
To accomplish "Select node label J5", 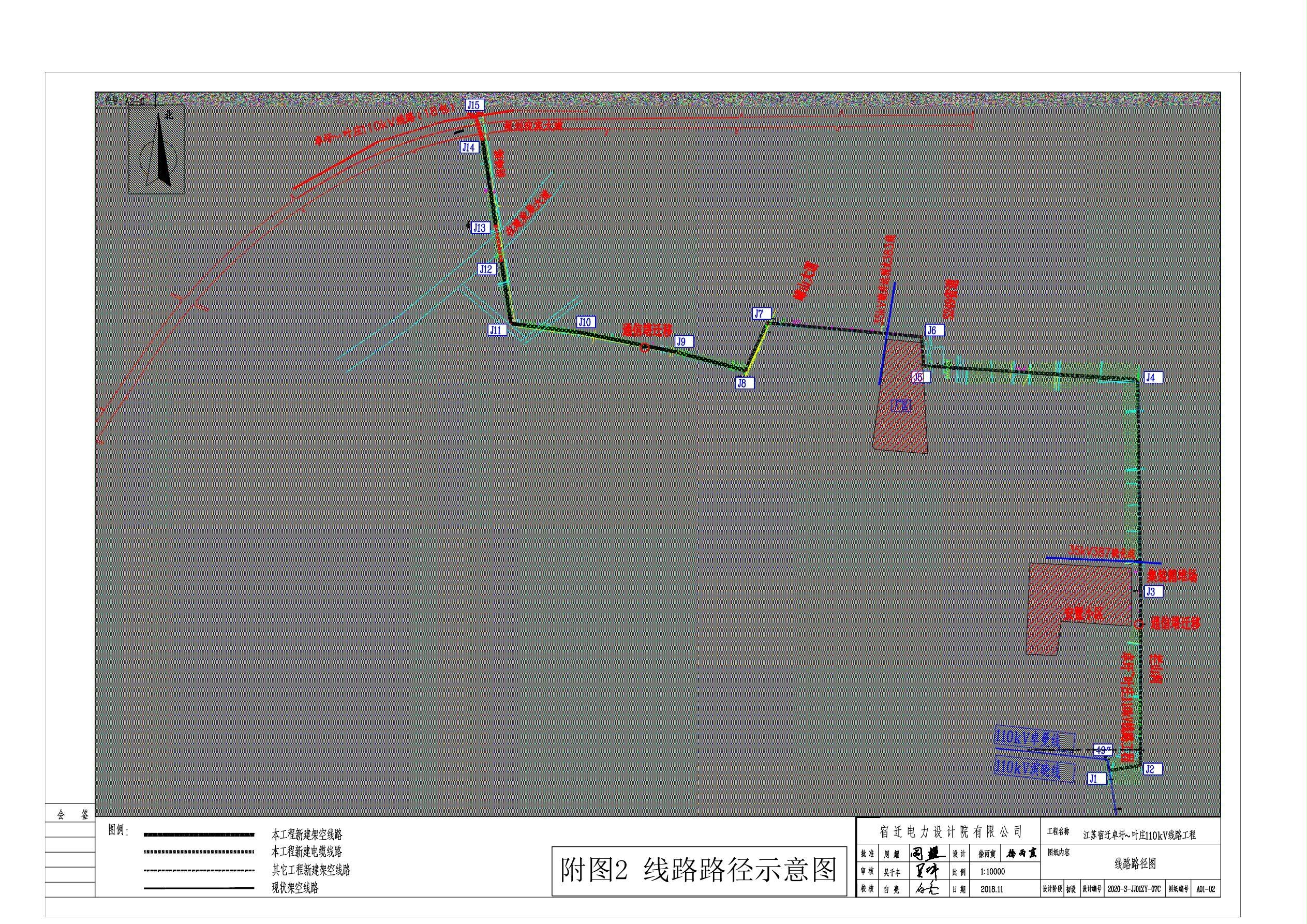I will click(x=920, y=377).
